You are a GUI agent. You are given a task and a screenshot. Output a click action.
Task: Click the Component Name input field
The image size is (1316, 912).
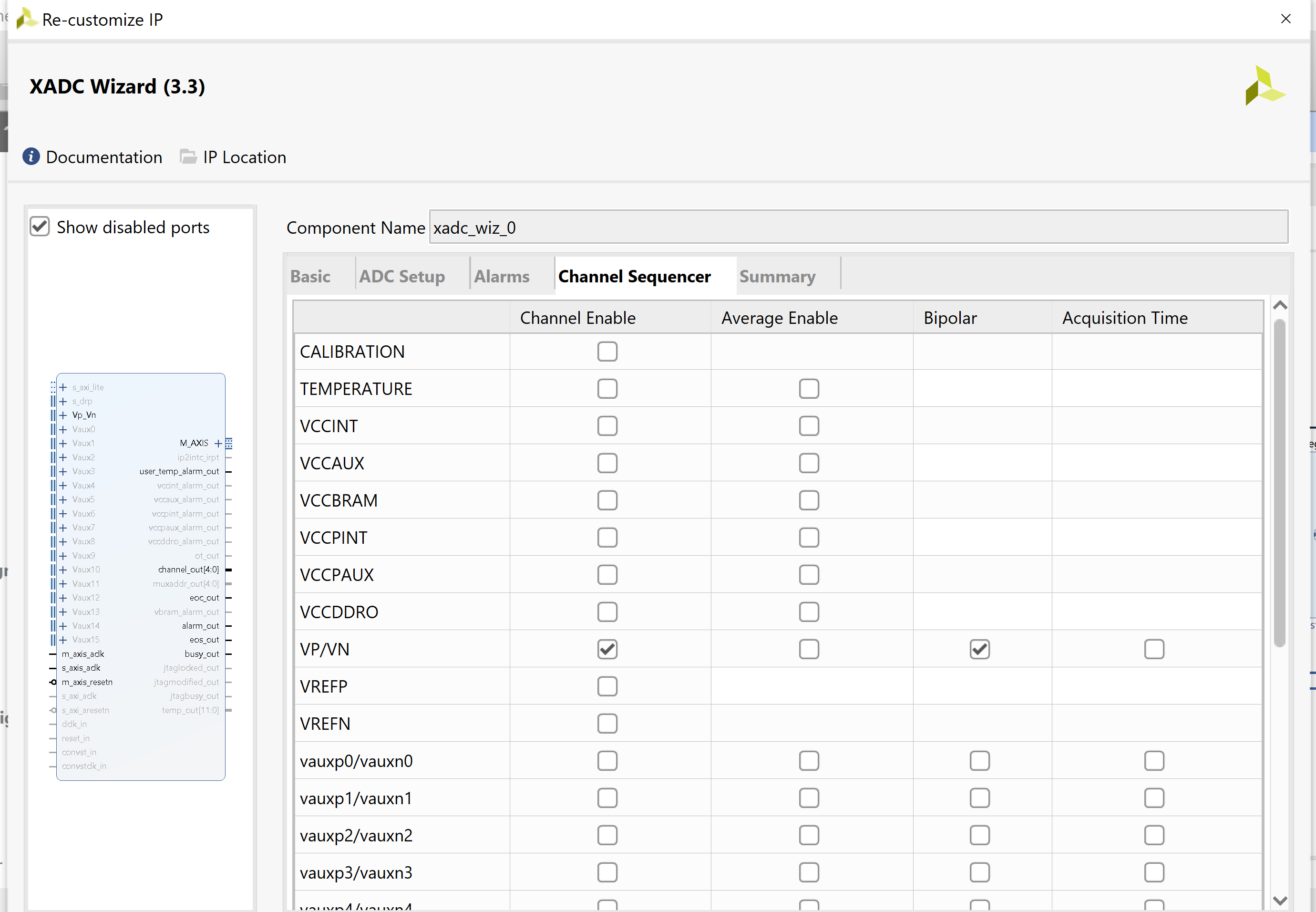(x=858, y=228)
